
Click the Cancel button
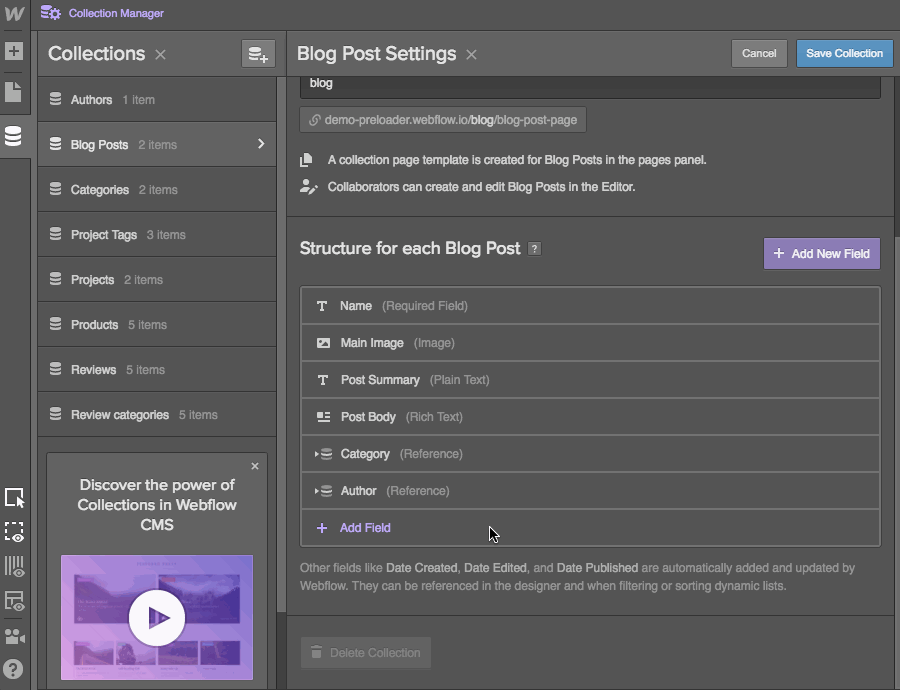tap(759, 53)
